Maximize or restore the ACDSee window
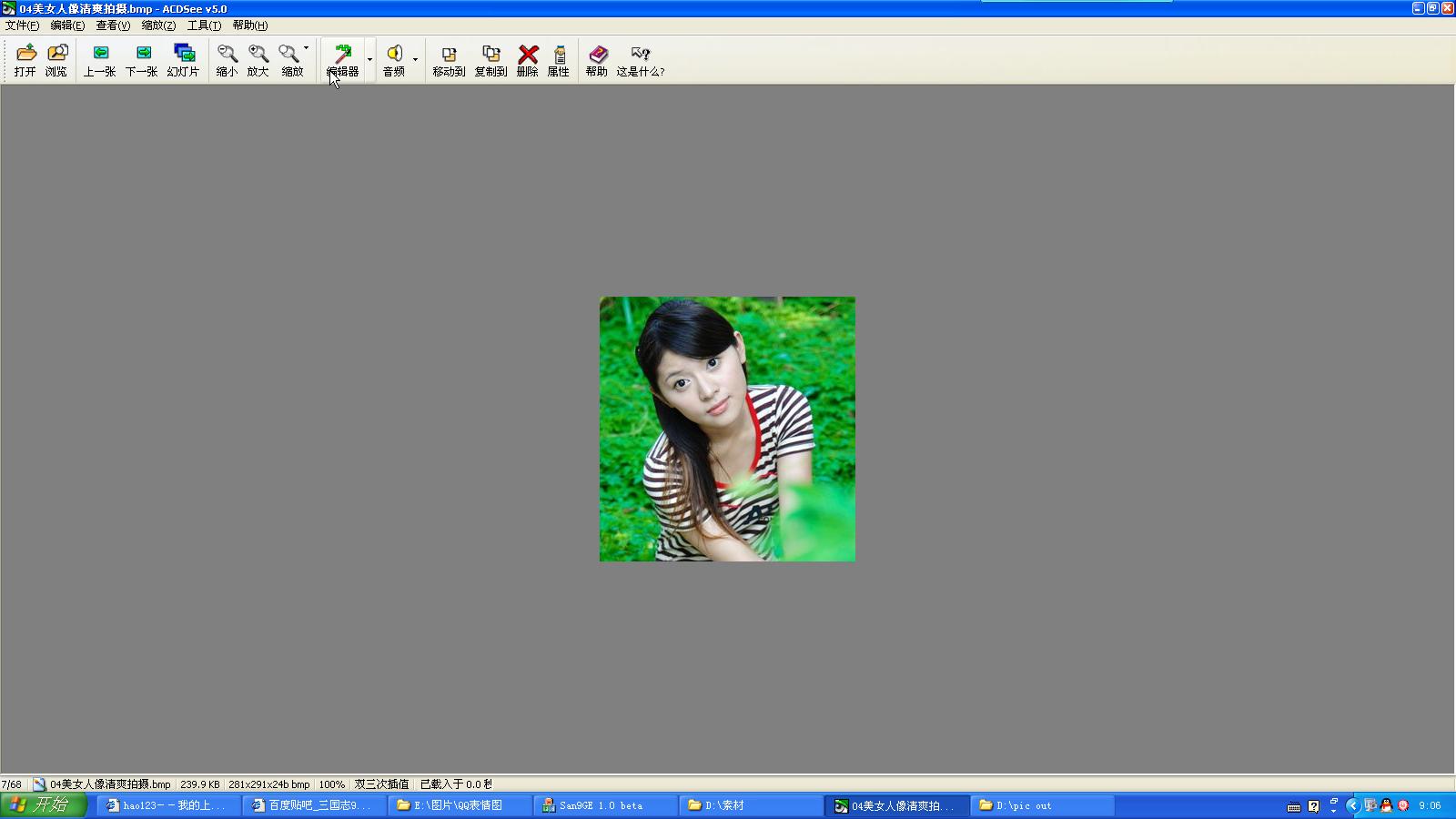The width and height of the screenshot is (1456, 819). coord(1432,8)
